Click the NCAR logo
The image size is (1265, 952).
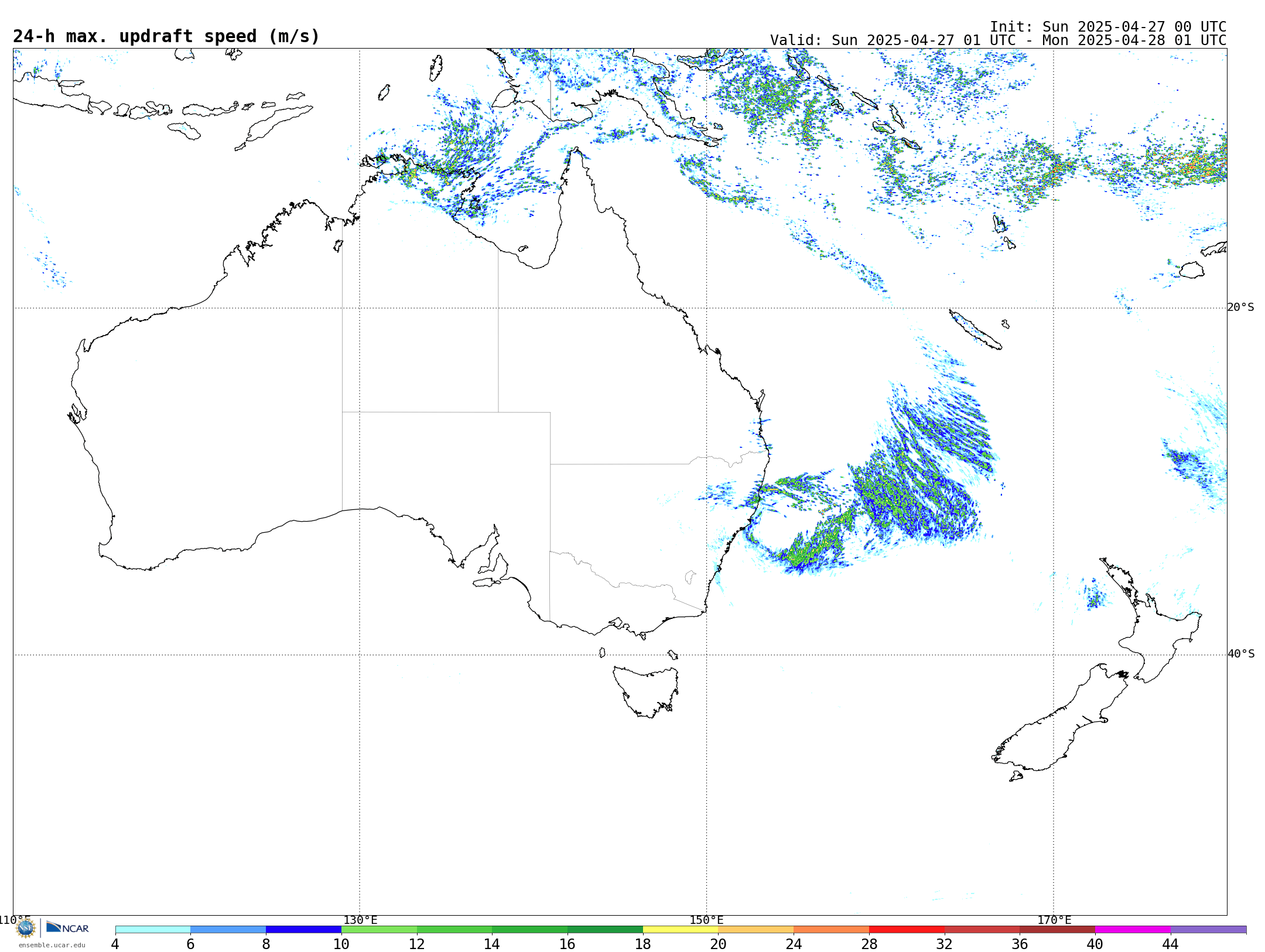pos(67,928)
